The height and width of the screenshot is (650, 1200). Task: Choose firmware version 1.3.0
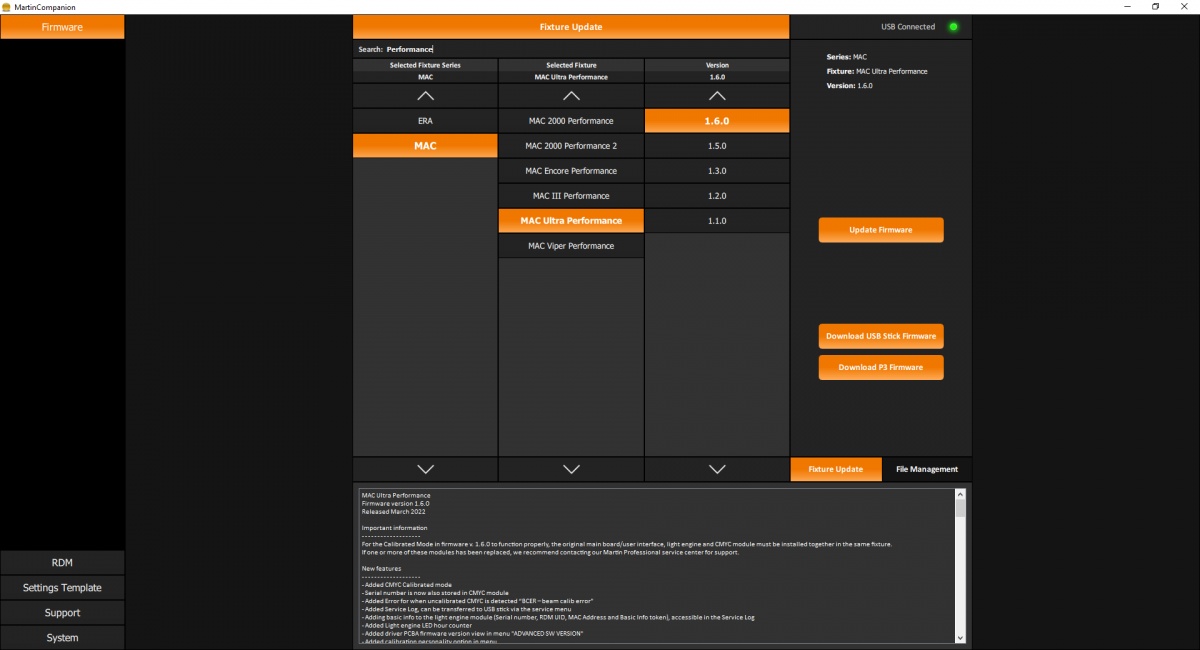717,171
